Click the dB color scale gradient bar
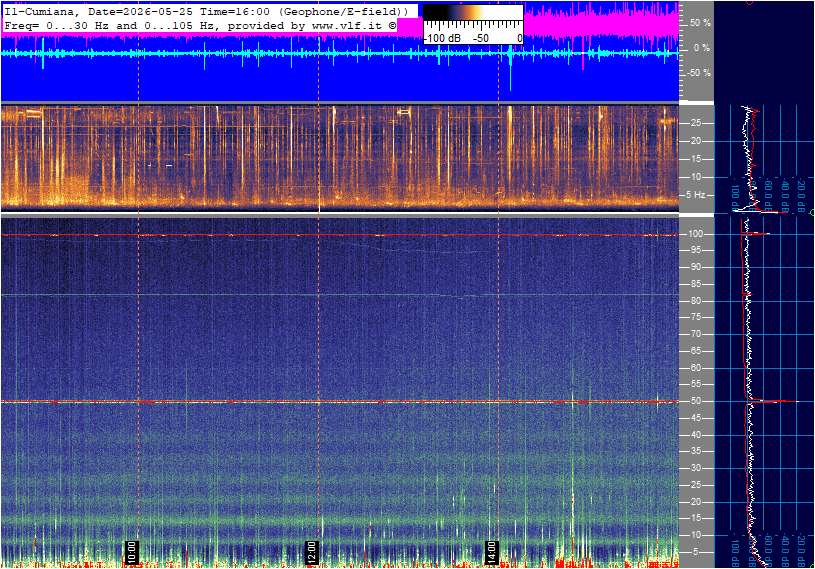The width and height of the screenshot is (815, 569). pyautogui.click(x=473, y=13)
